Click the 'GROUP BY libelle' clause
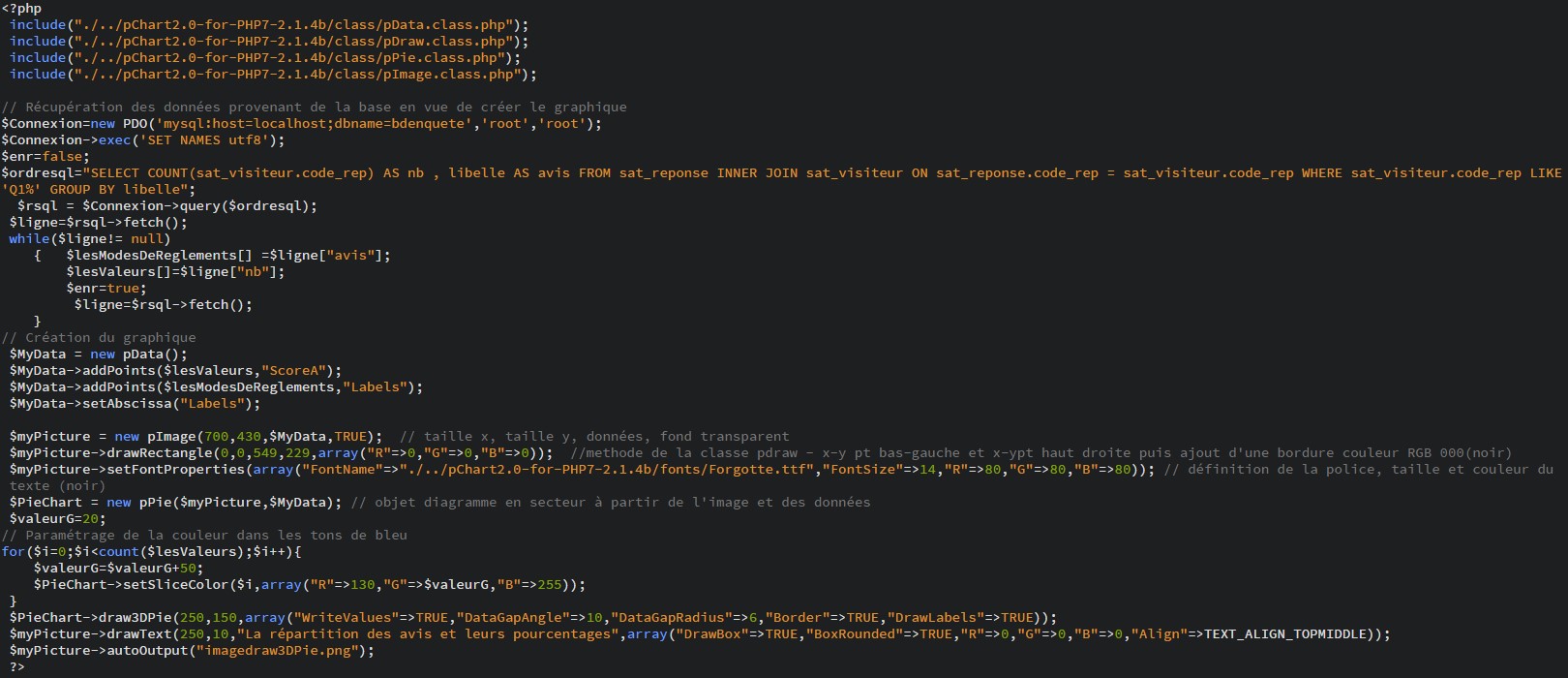This screenshot has height=678, width=1568. tap(106, 190)
